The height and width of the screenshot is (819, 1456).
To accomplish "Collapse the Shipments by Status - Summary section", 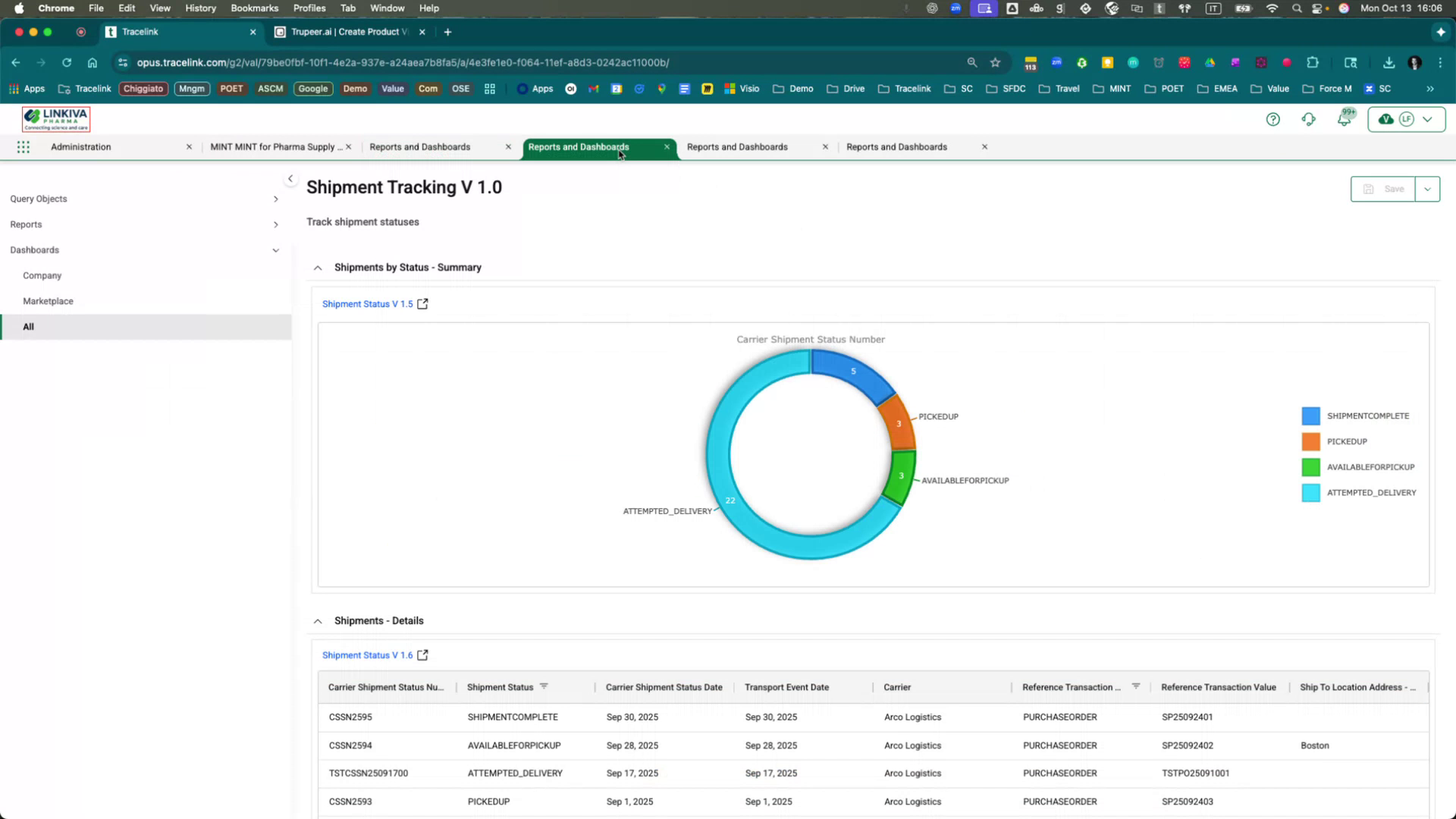I will tap(318, 268).
